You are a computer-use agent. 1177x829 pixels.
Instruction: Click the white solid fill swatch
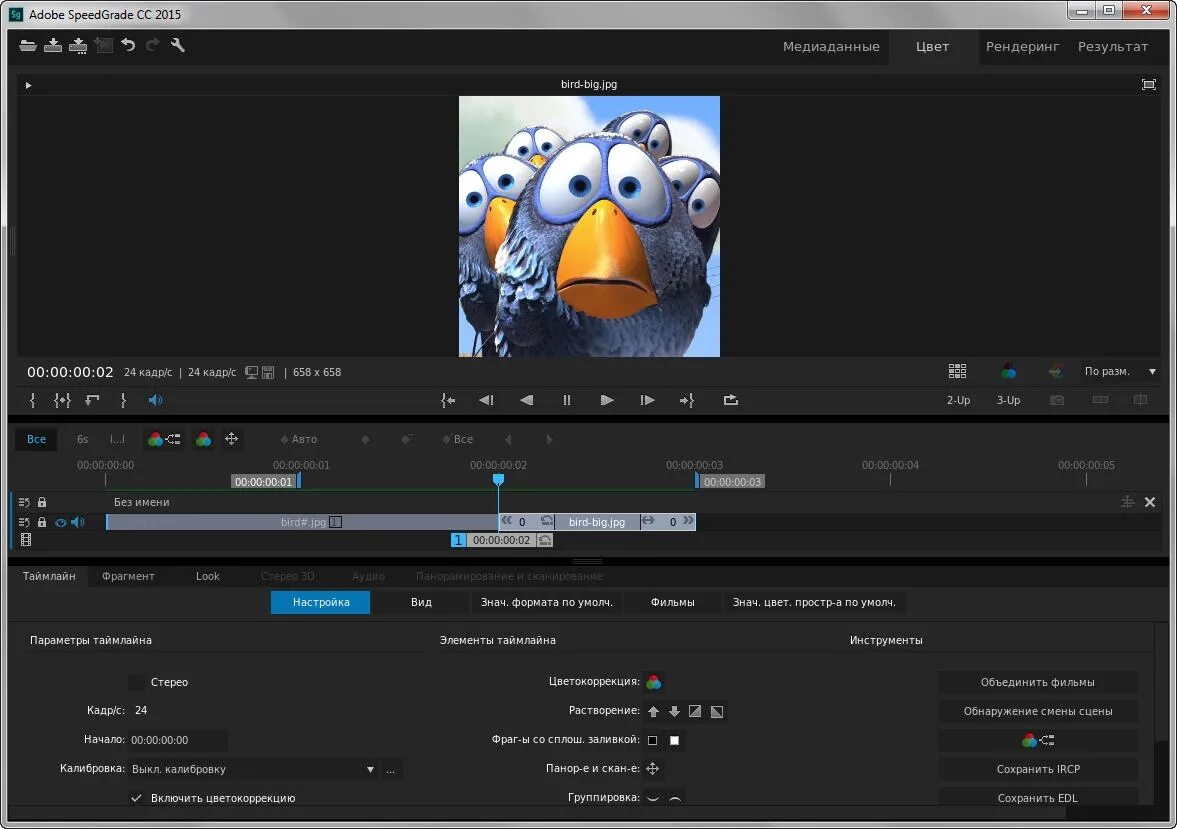(674, 740)
